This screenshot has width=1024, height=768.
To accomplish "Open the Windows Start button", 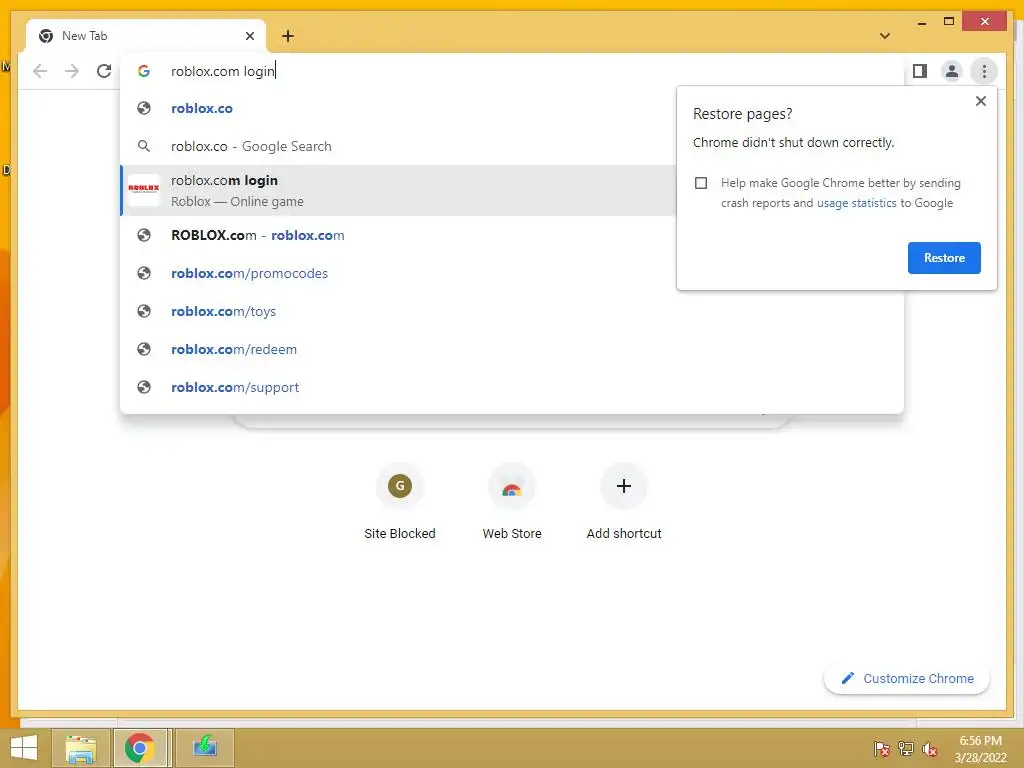I will coord(24,748).
